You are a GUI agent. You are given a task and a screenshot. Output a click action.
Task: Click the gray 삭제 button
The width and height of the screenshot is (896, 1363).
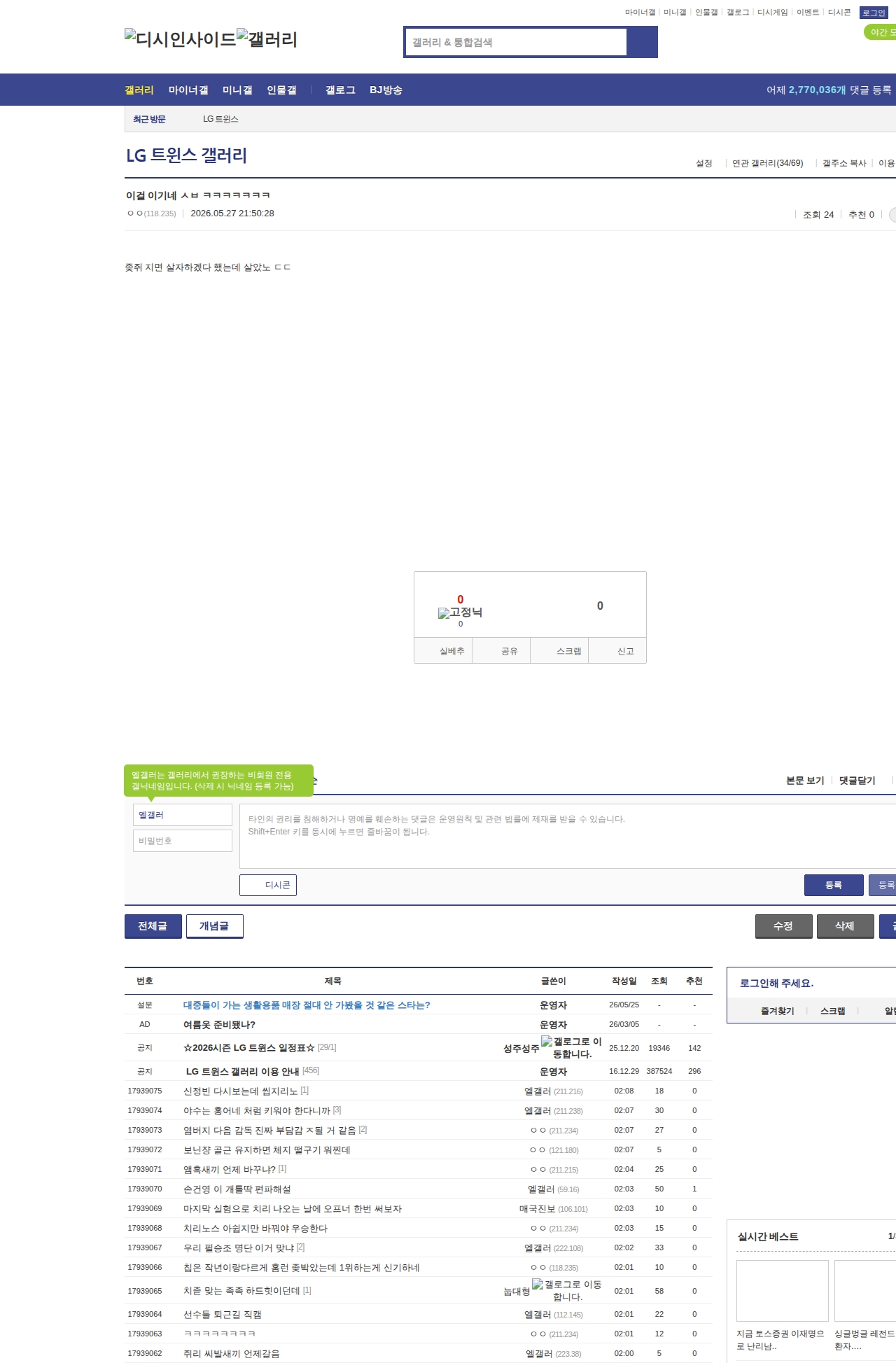tap(845, 926)
